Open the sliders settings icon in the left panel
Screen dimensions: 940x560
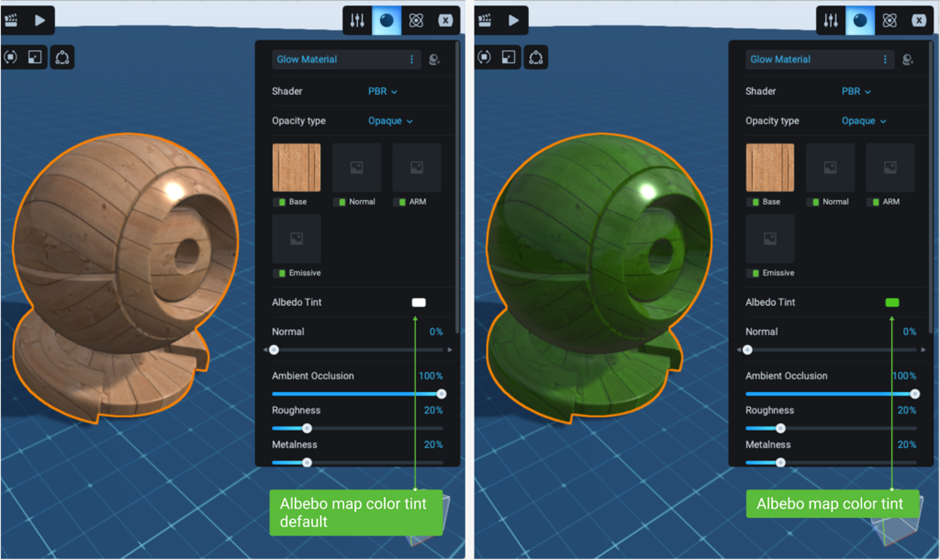pyautogui.click(x=357, y=20)
